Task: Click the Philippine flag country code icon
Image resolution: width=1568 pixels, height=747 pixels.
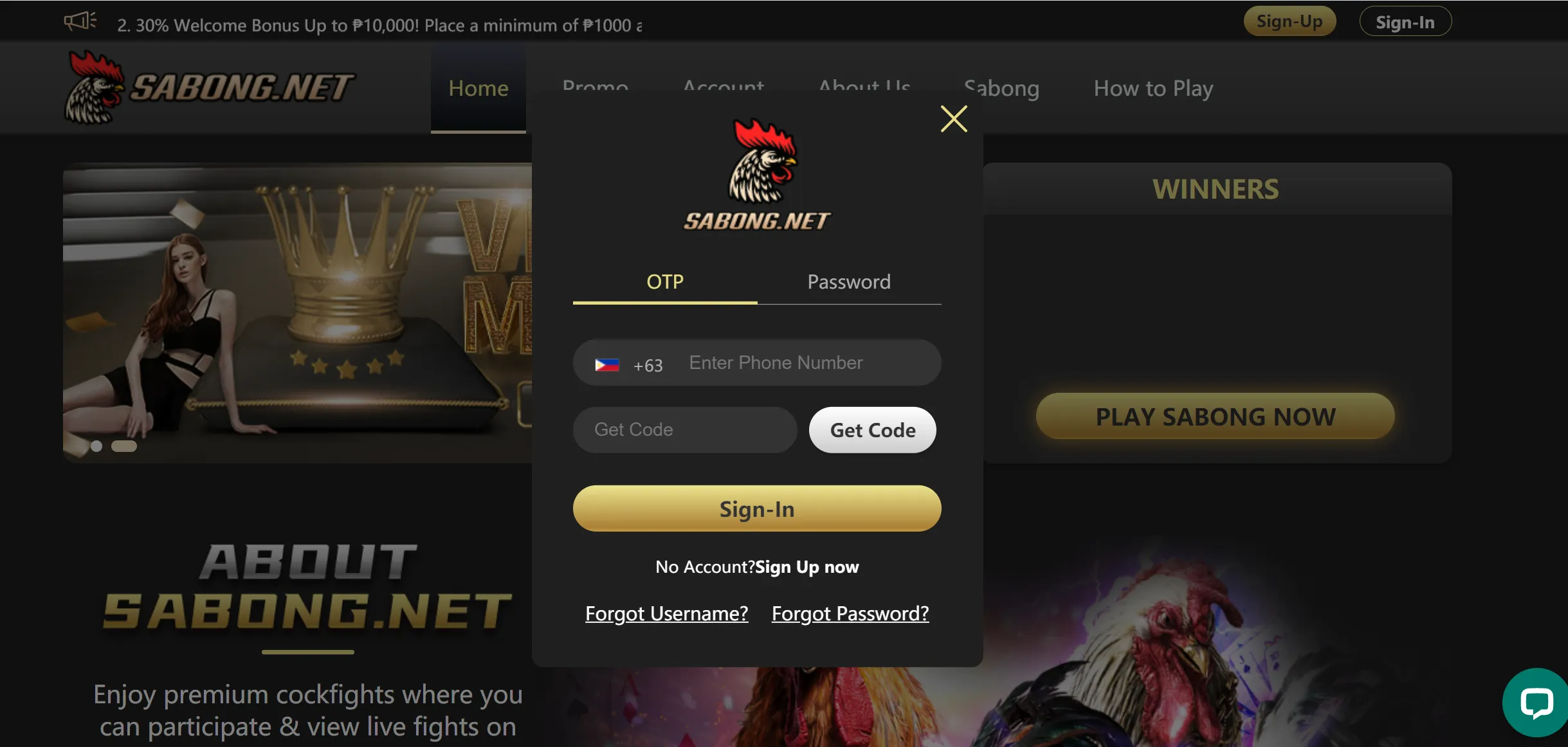Action: pos(607,363)
